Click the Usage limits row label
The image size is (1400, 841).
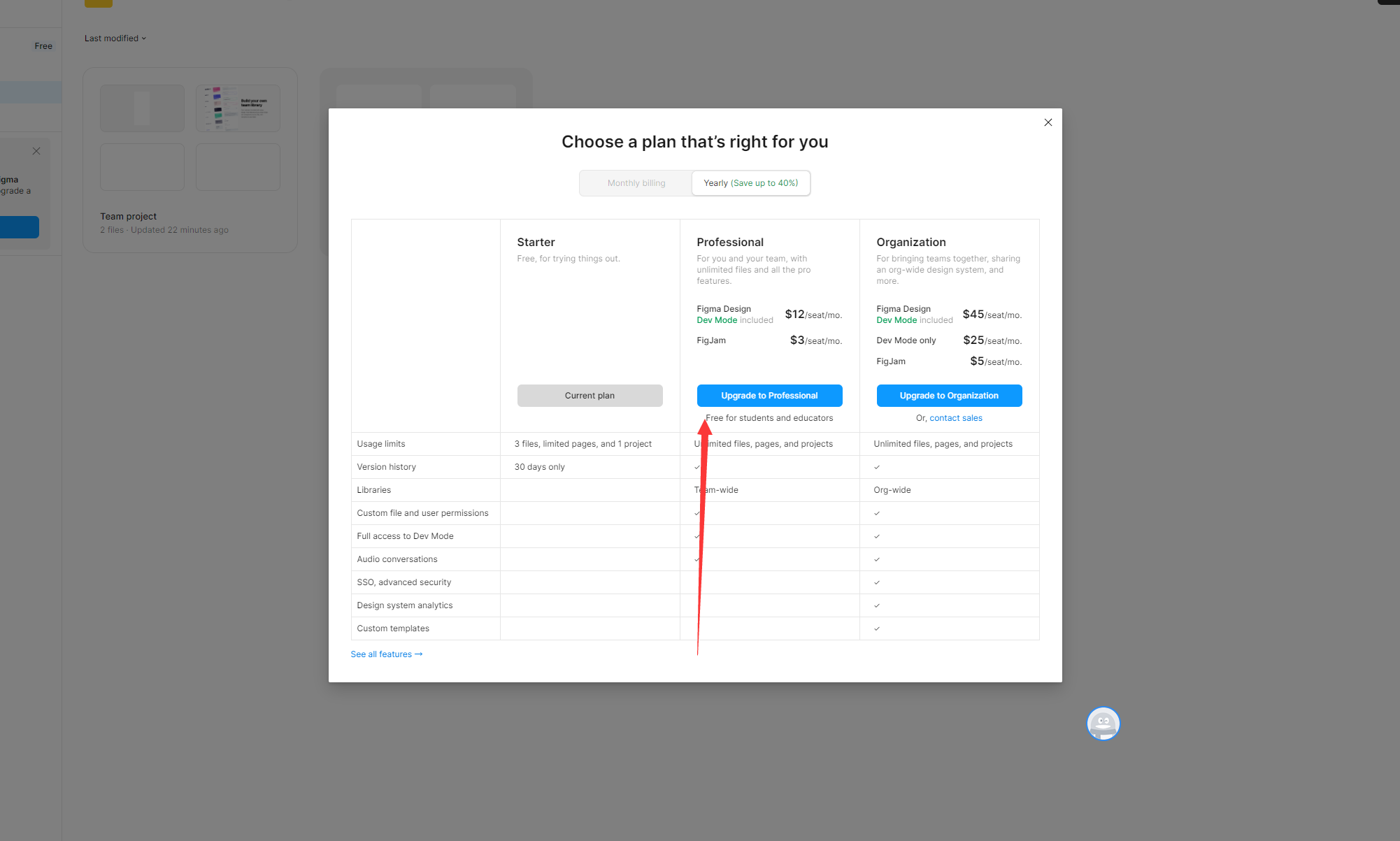click(x=381, y=444)
